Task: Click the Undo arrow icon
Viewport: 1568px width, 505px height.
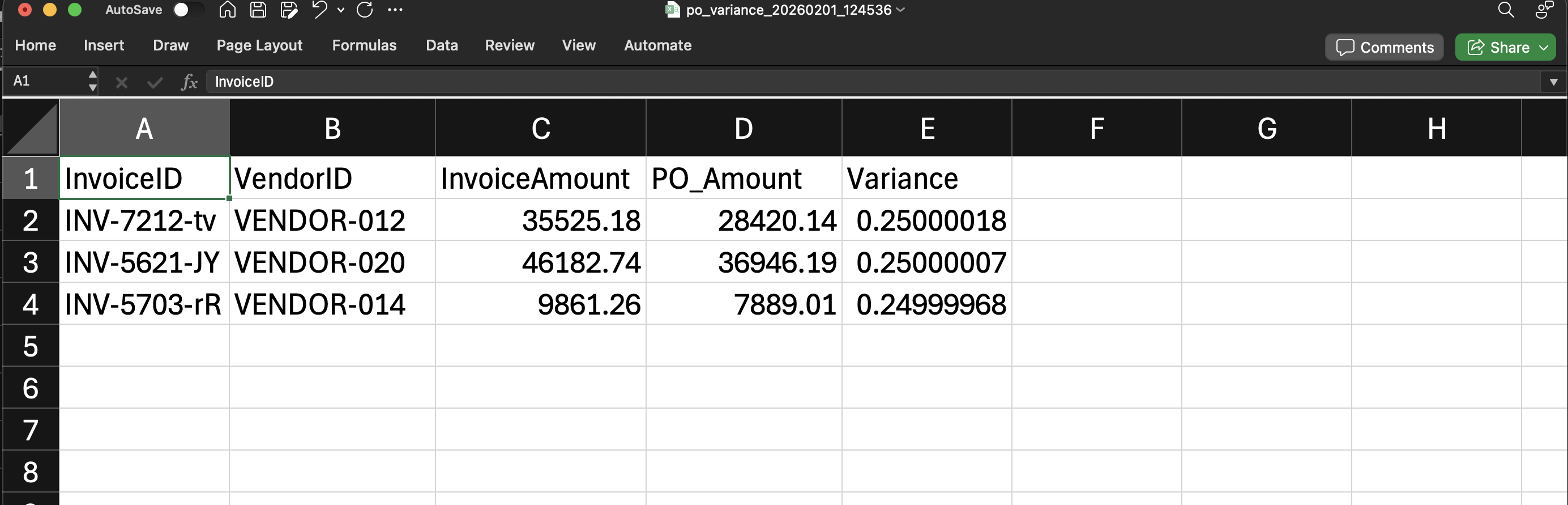Action: coord(319,10)
